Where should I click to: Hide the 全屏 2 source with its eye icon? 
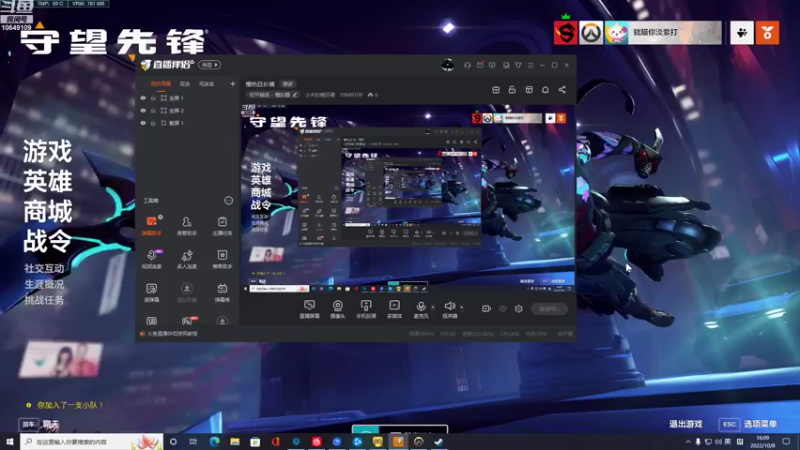click(x=143, y=110)
